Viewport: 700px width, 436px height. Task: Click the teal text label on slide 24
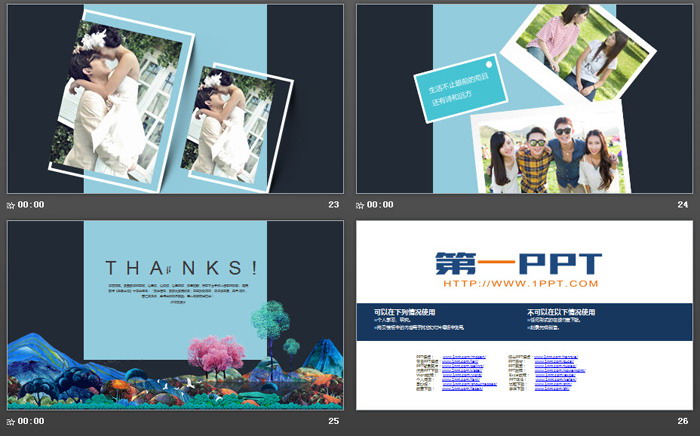click(x=456, y=92)
